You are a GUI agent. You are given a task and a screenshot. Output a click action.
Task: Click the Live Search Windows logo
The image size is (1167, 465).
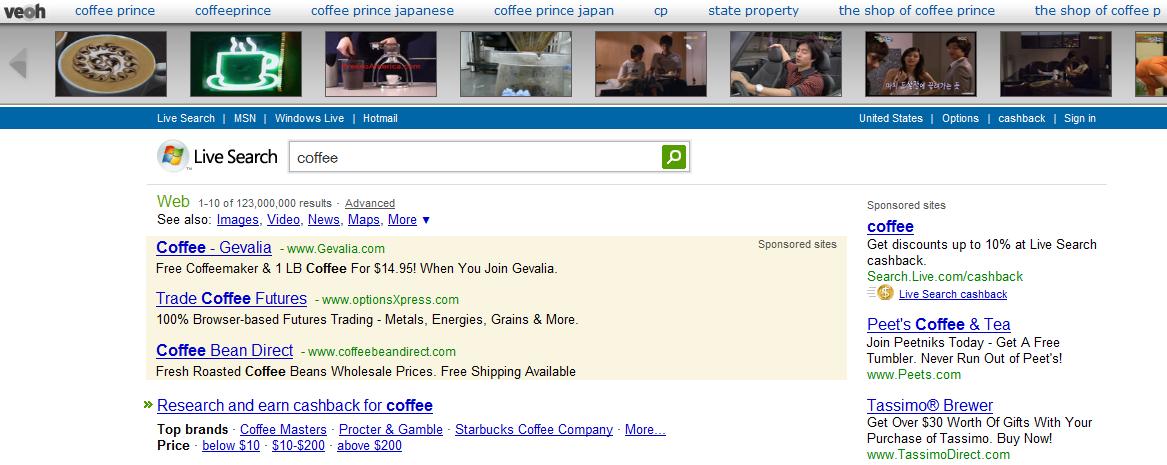tap(173, 157)
